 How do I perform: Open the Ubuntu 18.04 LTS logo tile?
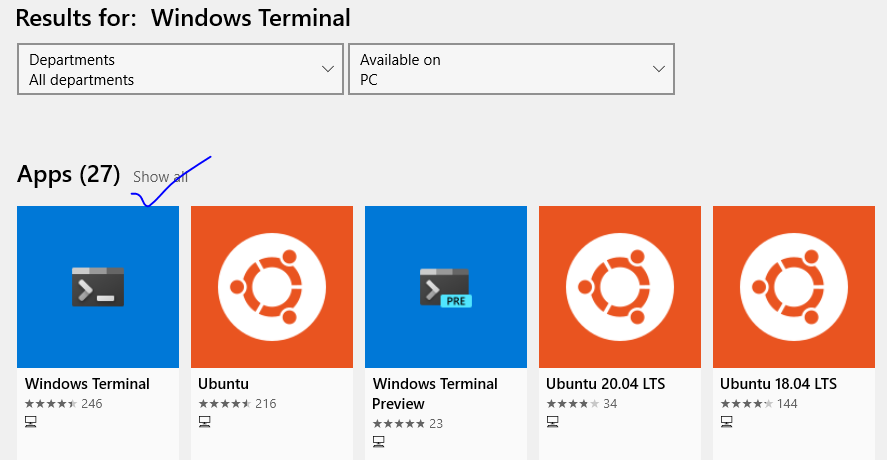click(794, 287)
